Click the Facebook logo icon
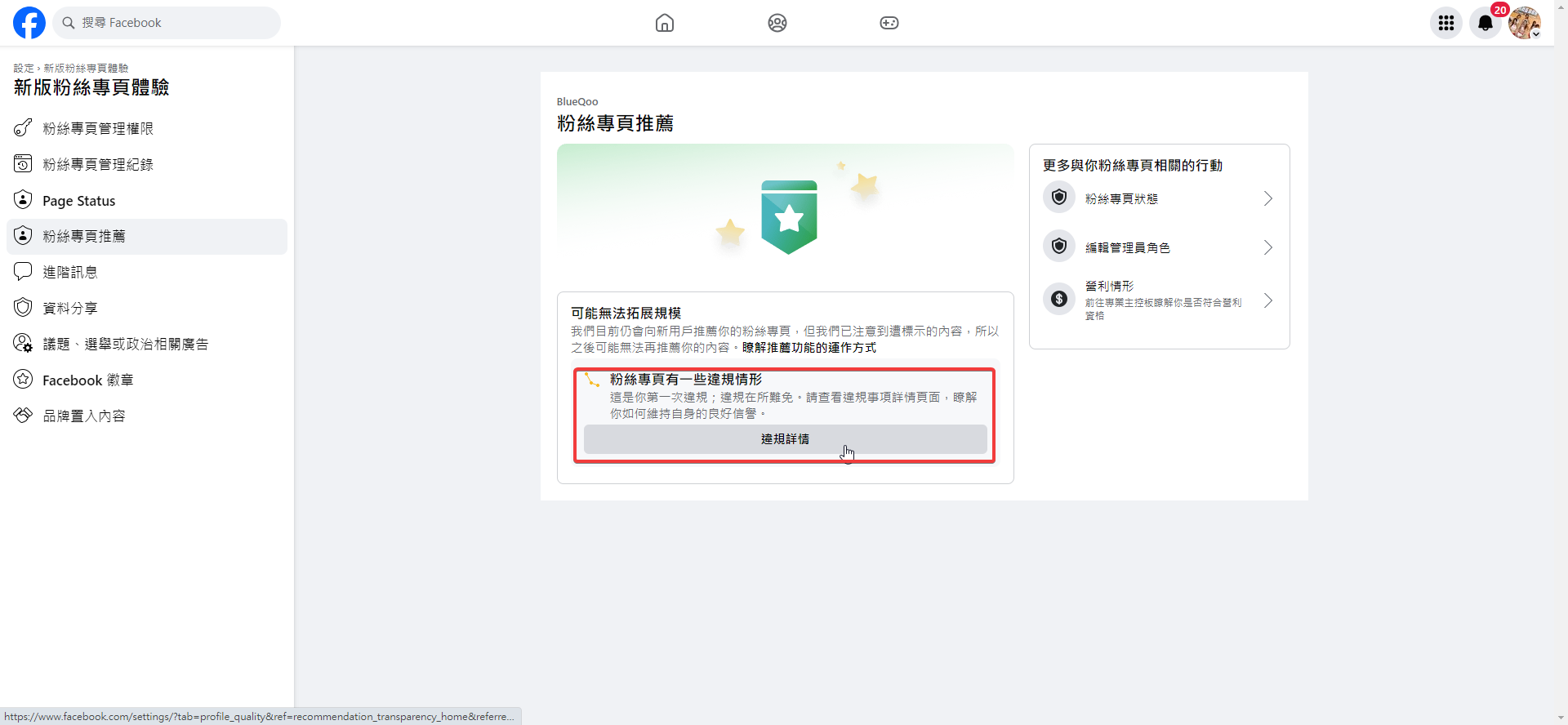Image resolution: width=1568 pixels, height=725 pixels. pyautogui.click(x=29, y=23)
